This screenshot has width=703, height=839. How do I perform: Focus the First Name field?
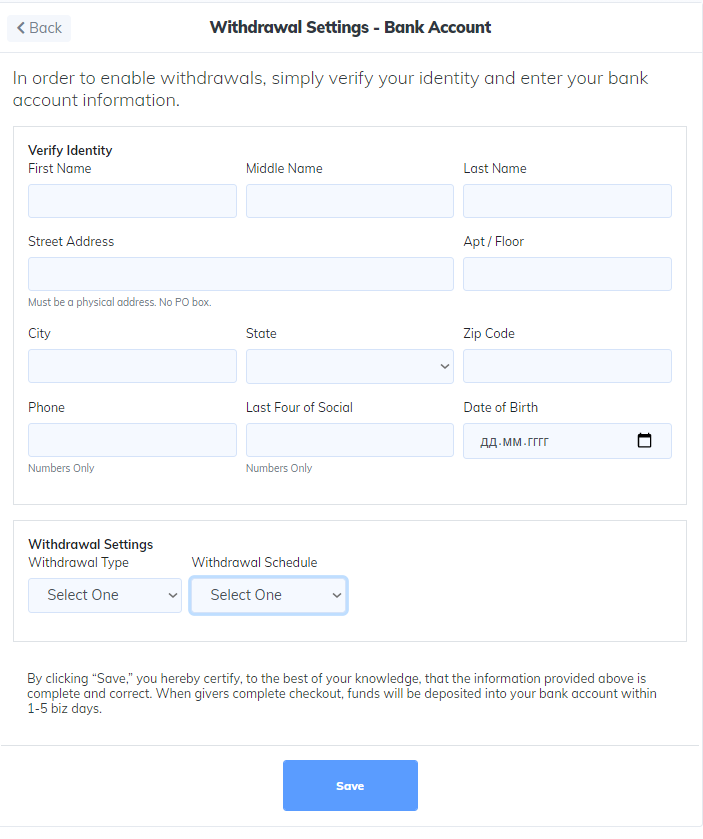click(132, 201)
